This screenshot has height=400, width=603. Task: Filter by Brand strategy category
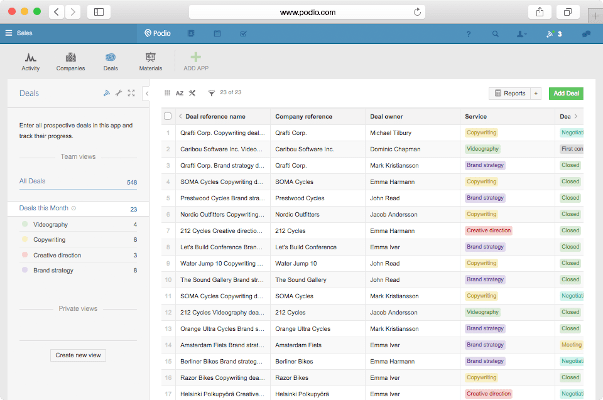[79, 270]
